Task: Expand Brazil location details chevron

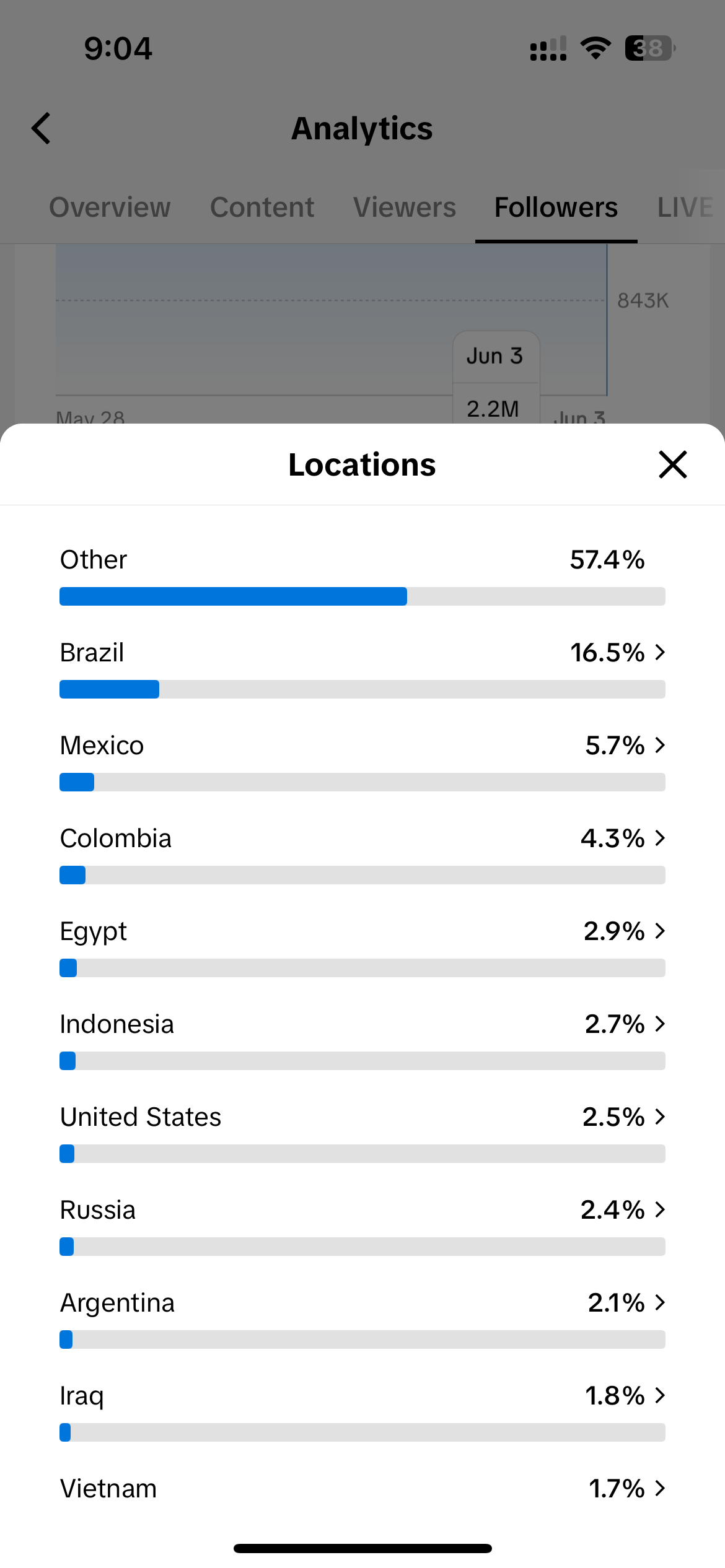Action: tap(660, 652)
